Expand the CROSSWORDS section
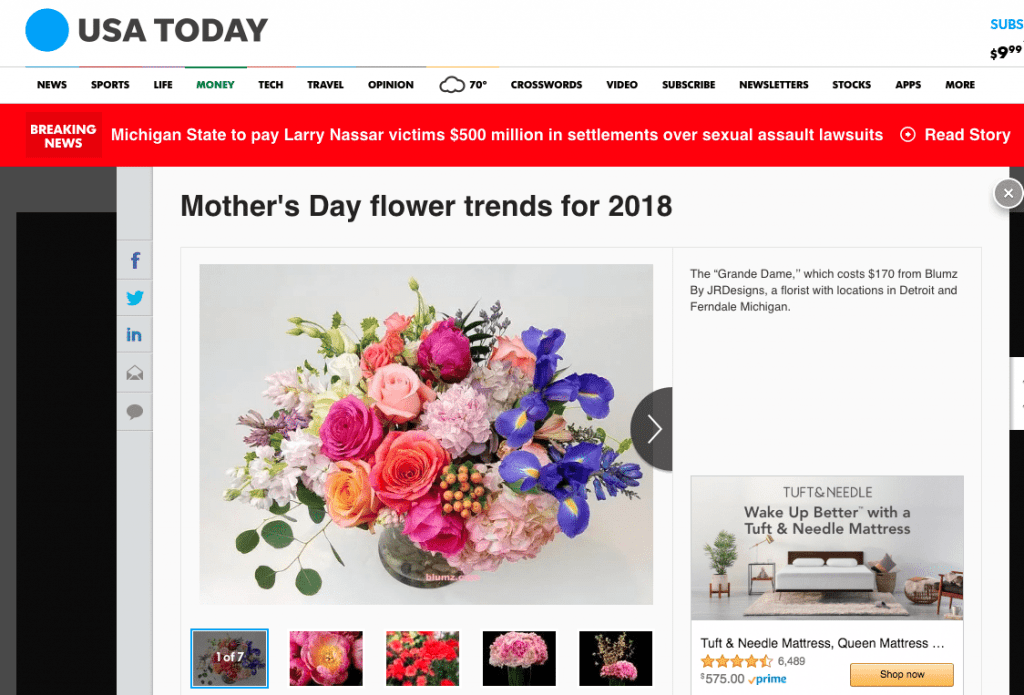 pyautogui.click(x=546, y=85)
